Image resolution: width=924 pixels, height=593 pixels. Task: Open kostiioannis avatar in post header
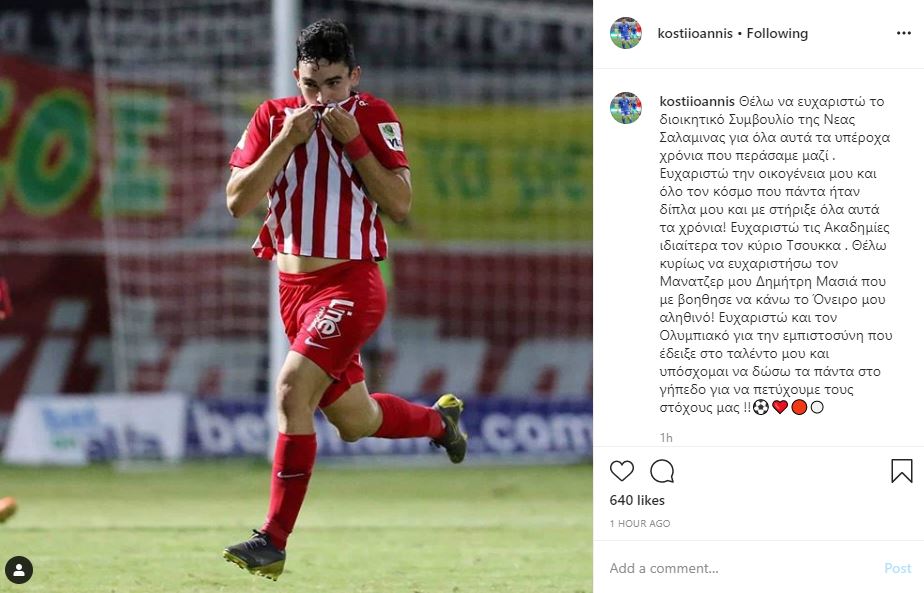(625, 33)
